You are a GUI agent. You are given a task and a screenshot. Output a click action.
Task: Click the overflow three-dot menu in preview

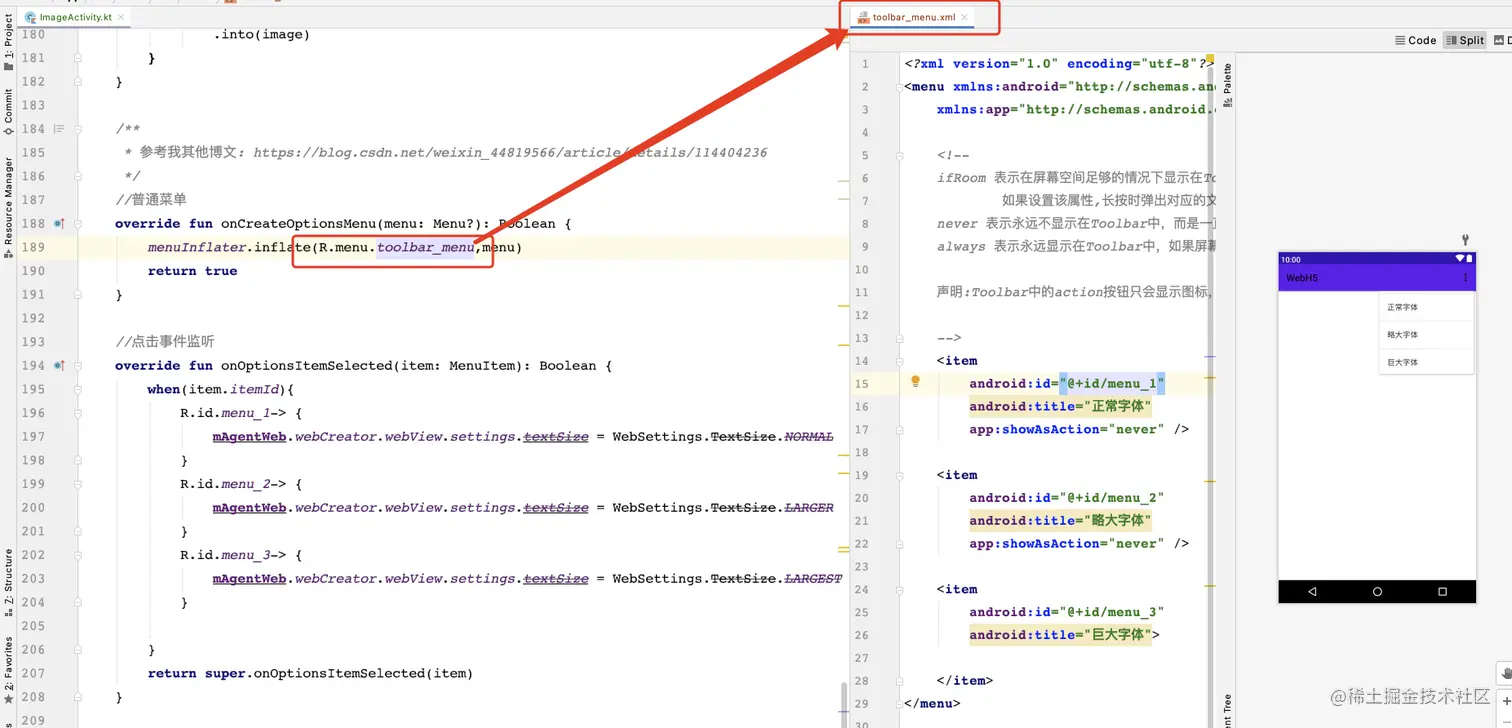pyautogui.click(x=1466, y=277)
